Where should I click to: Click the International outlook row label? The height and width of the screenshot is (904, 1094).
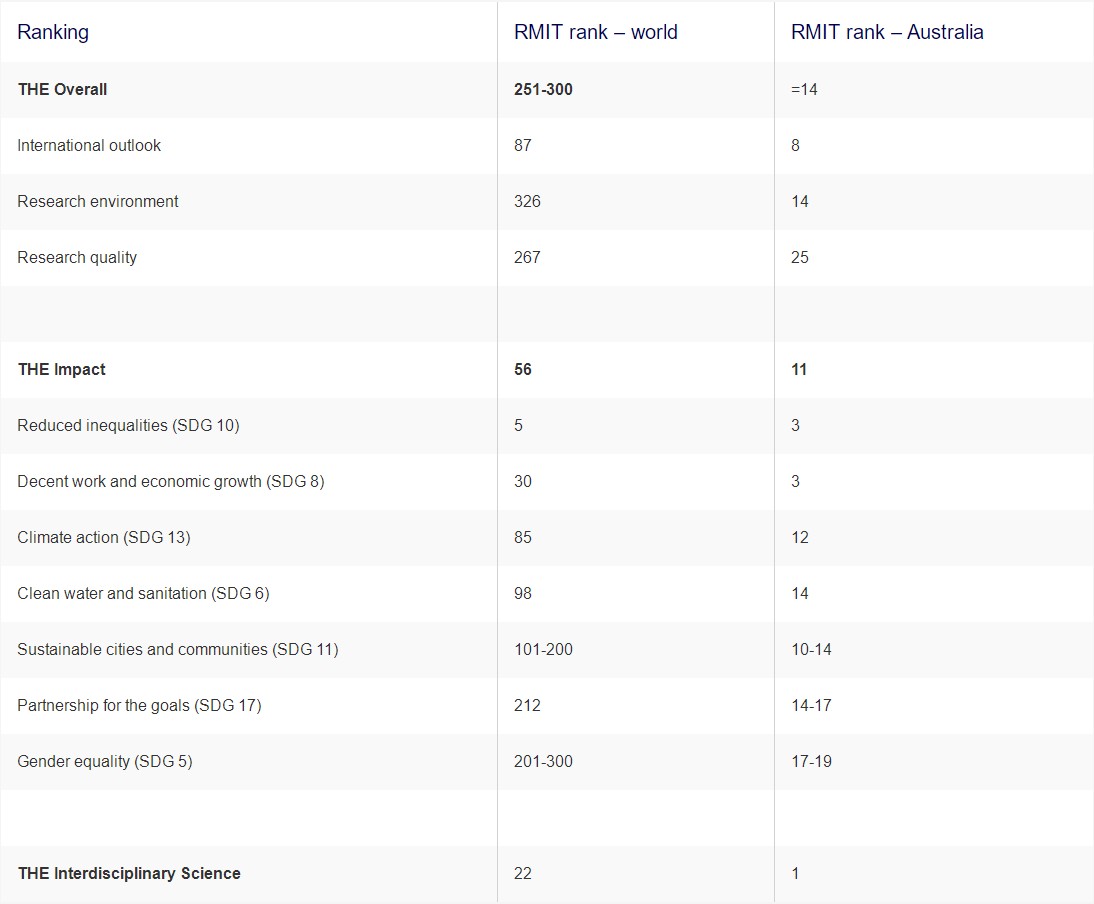(x=89, y=145)
